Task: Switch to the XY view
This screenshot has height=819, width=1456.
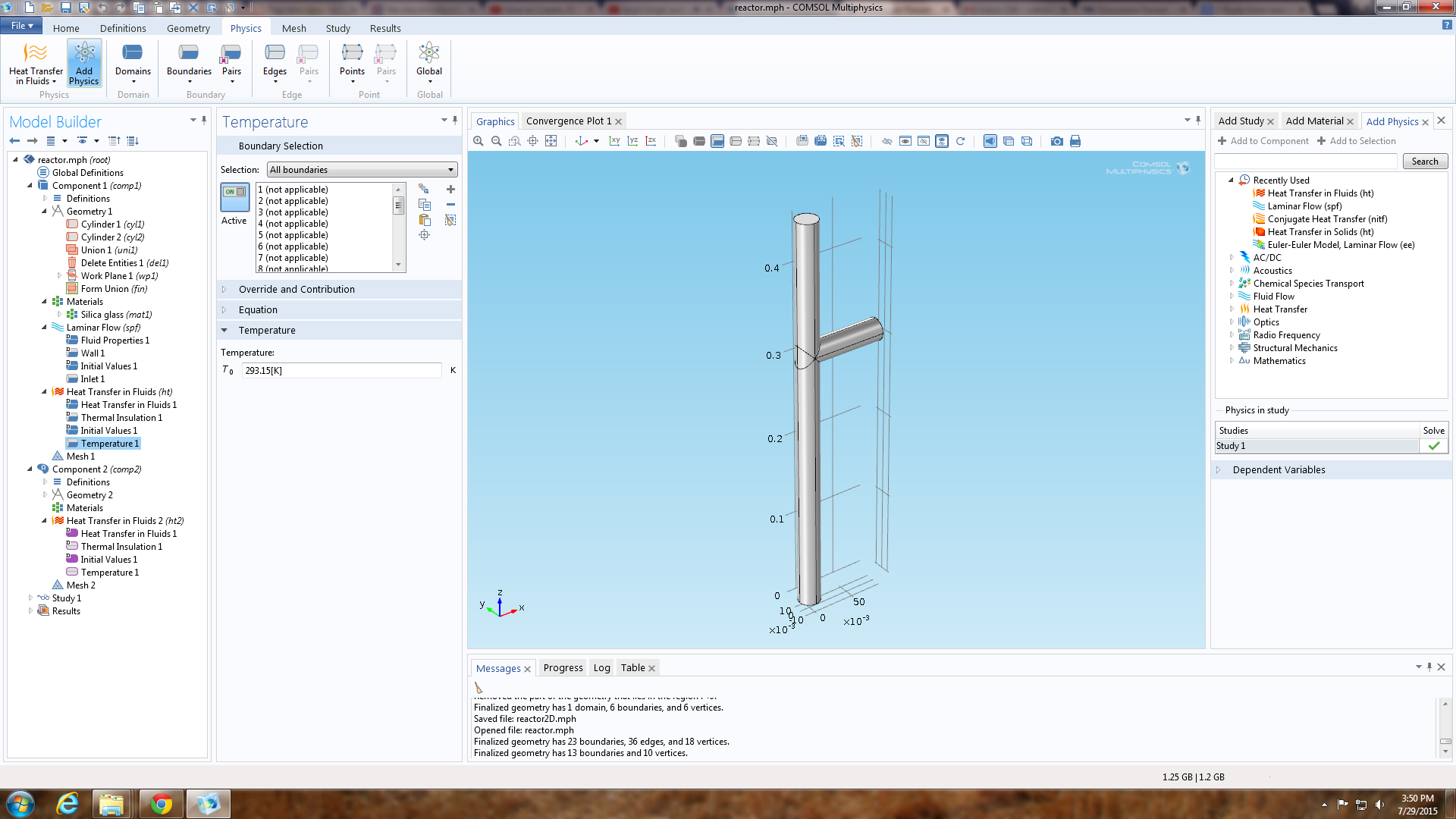Action: 614,141
